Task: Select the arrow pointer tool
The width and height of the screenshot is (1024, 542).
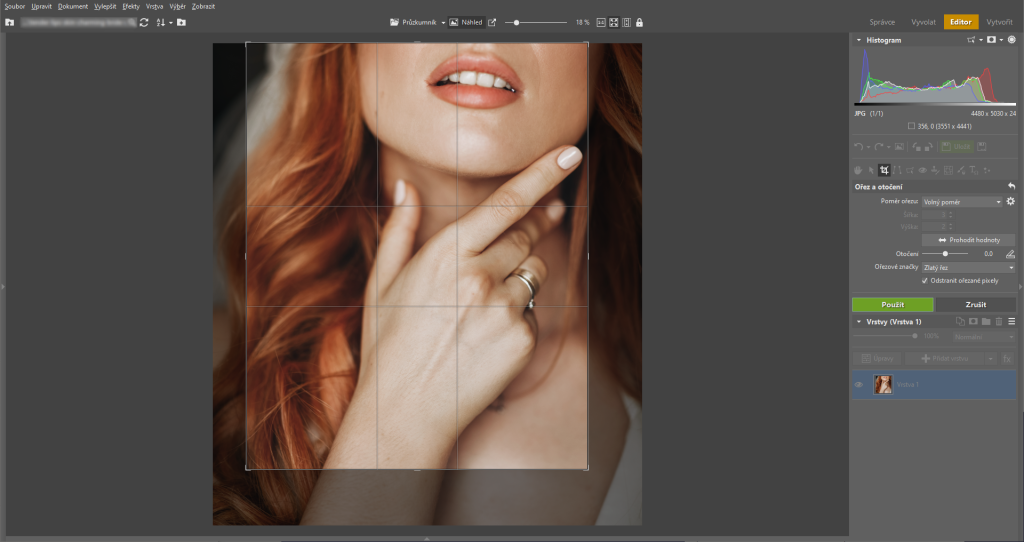Action: coord(871,170)
